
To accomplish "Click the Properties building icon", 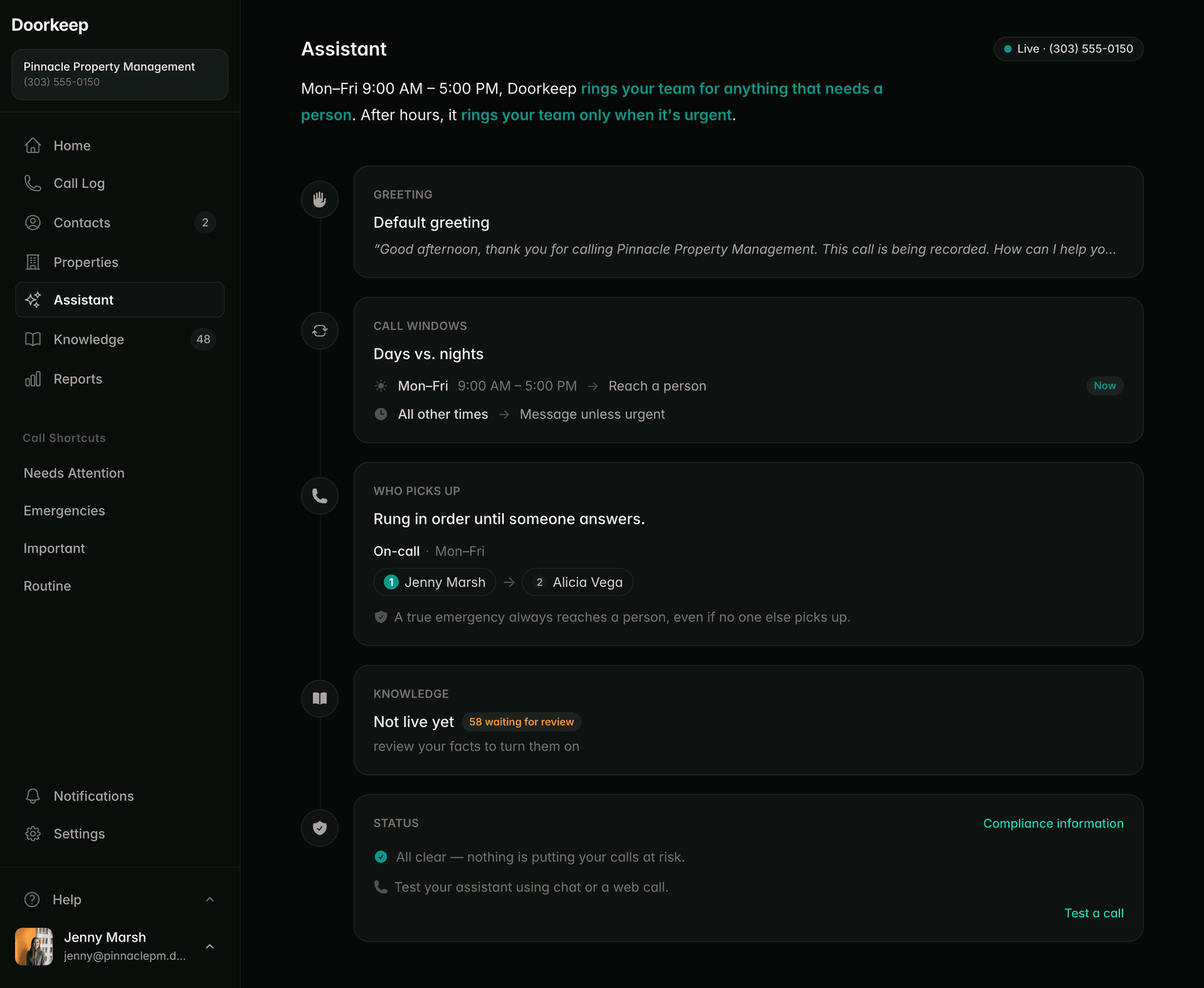I will click(33, 262).
